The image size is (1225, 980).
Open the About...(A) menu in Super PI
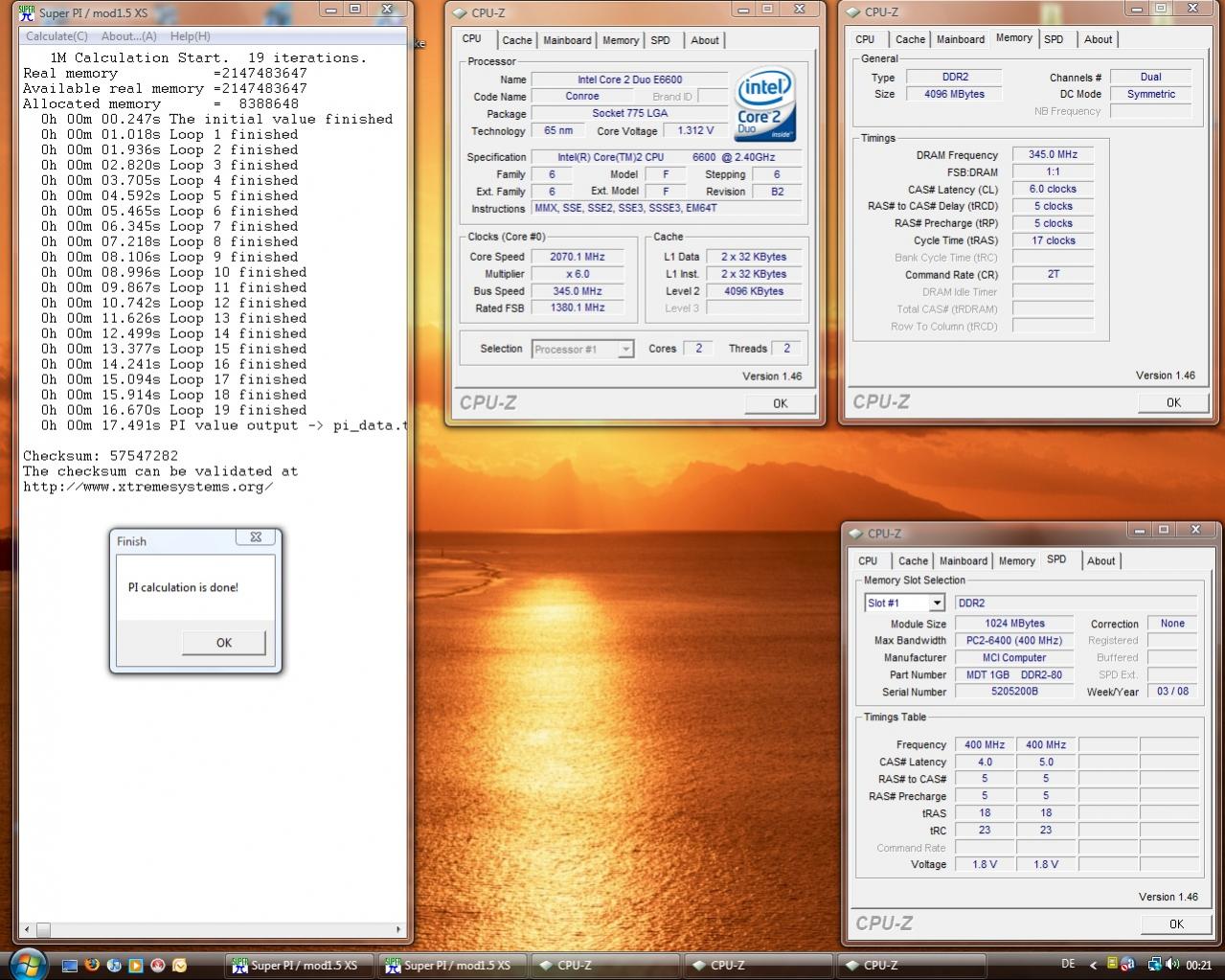coord(128,36)
